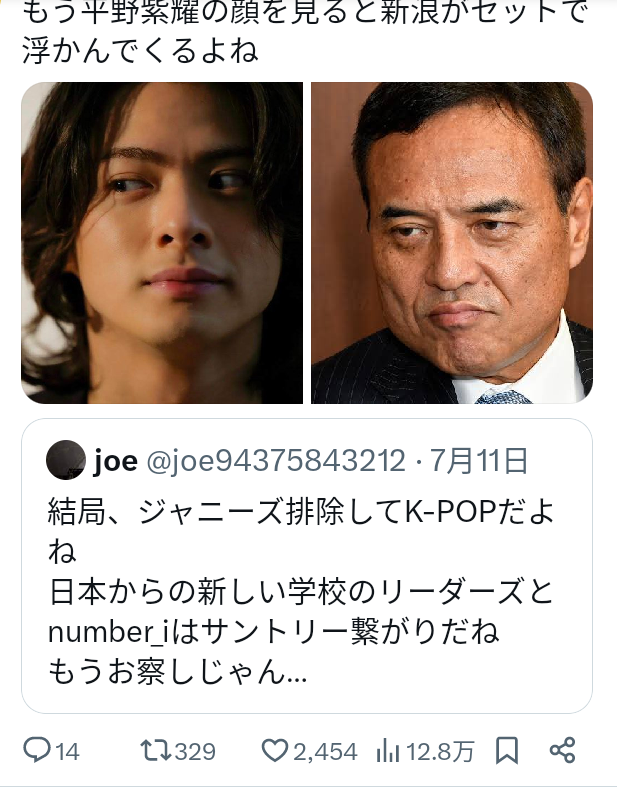Click the 12.8万 views count
This screenshot has height=794, width=617.
440,751
